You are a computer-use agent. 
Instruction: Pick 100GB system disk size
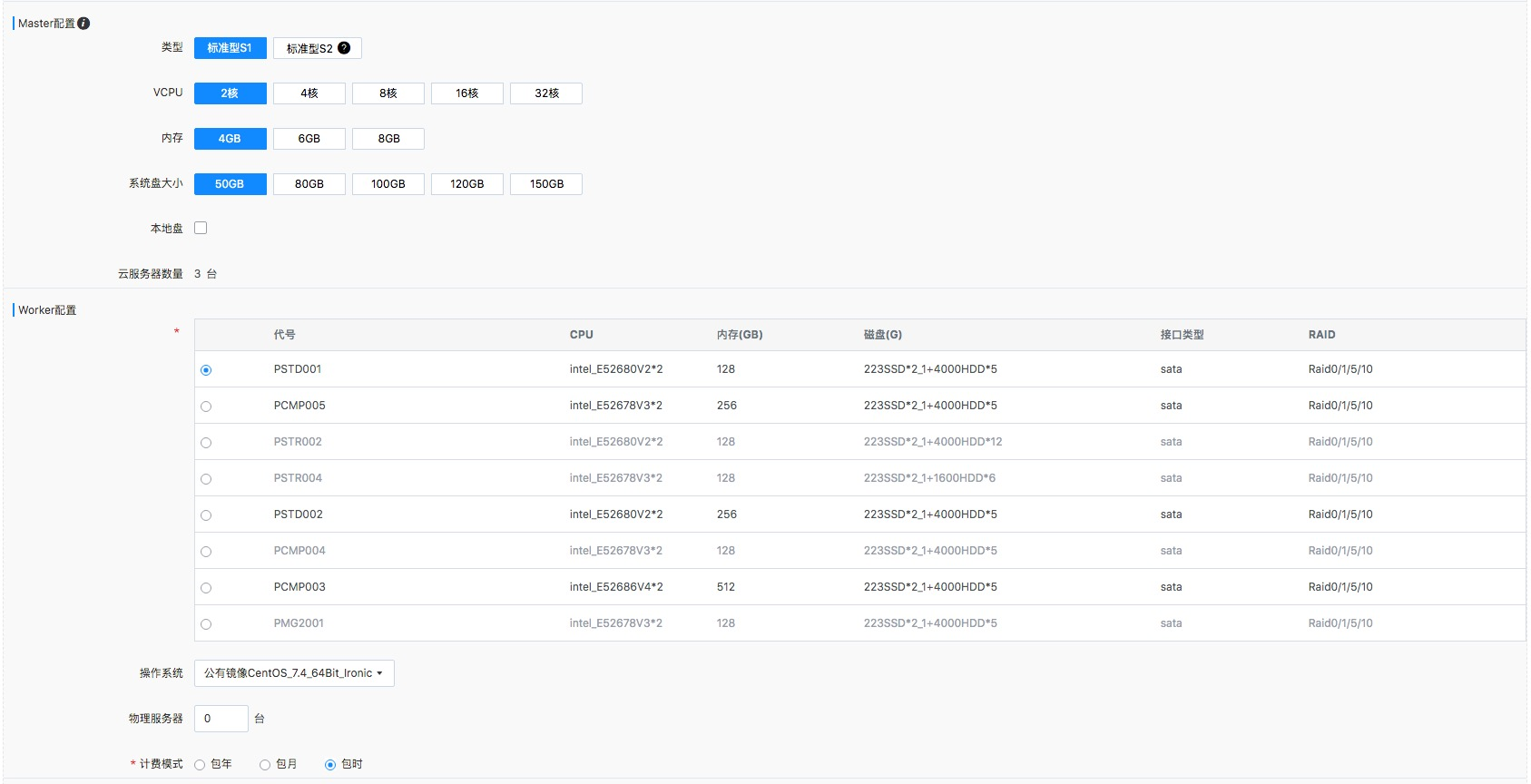point(388,184)
